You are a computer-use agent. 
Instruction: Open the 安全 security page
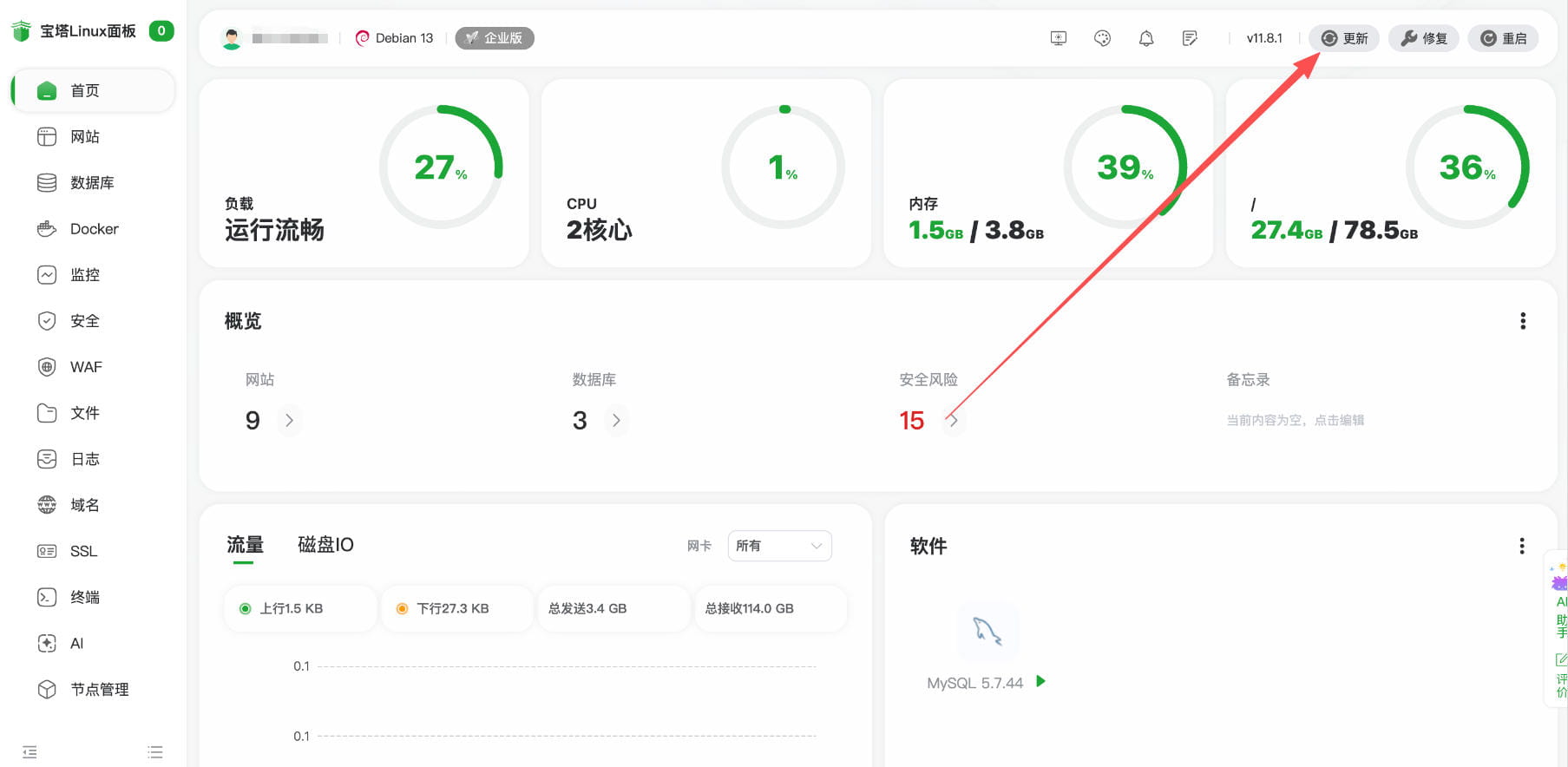coord(93,320)
